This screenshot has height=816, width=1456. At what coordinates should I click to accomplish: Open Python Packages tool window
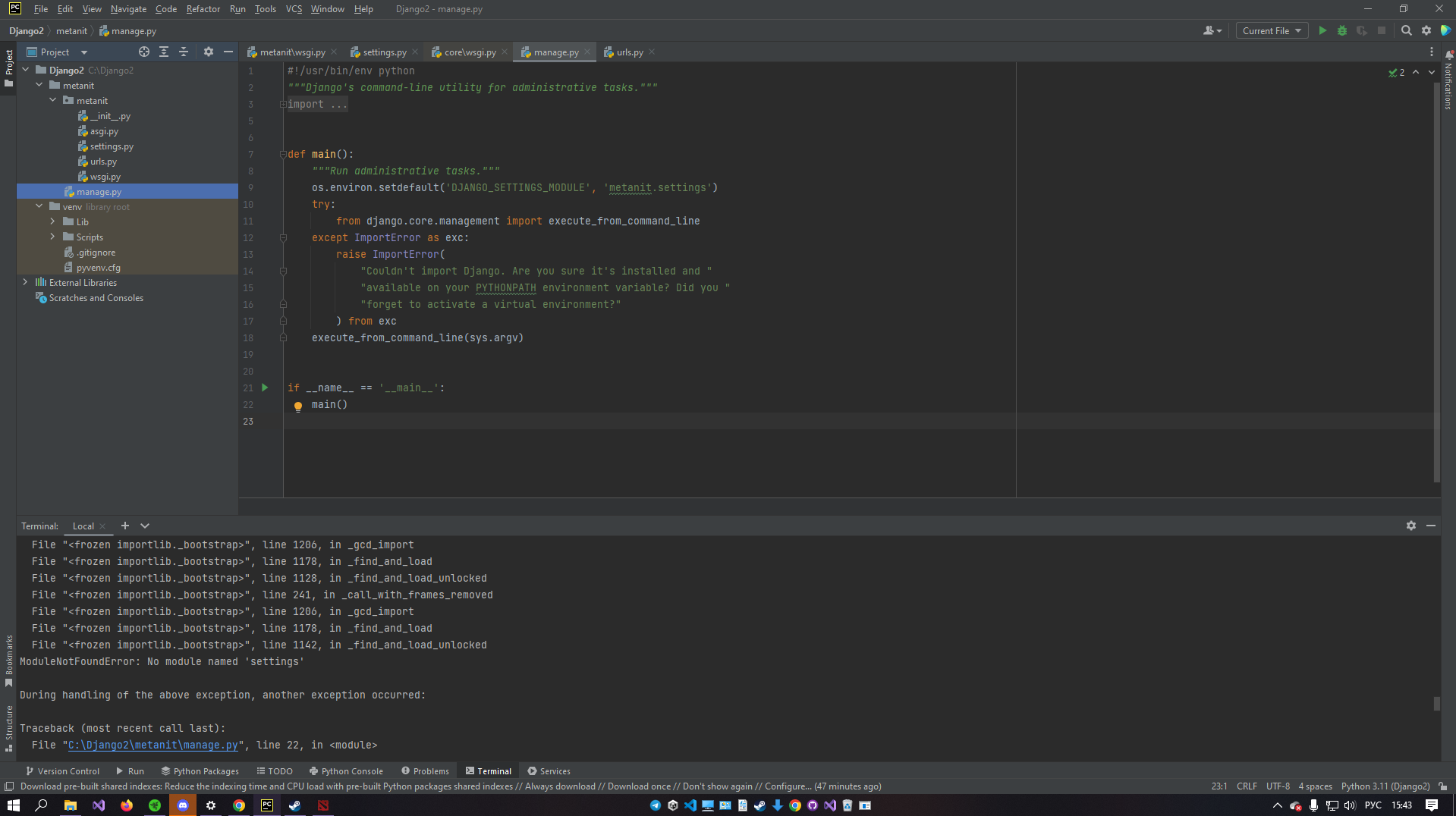click(x=200, y=771)
